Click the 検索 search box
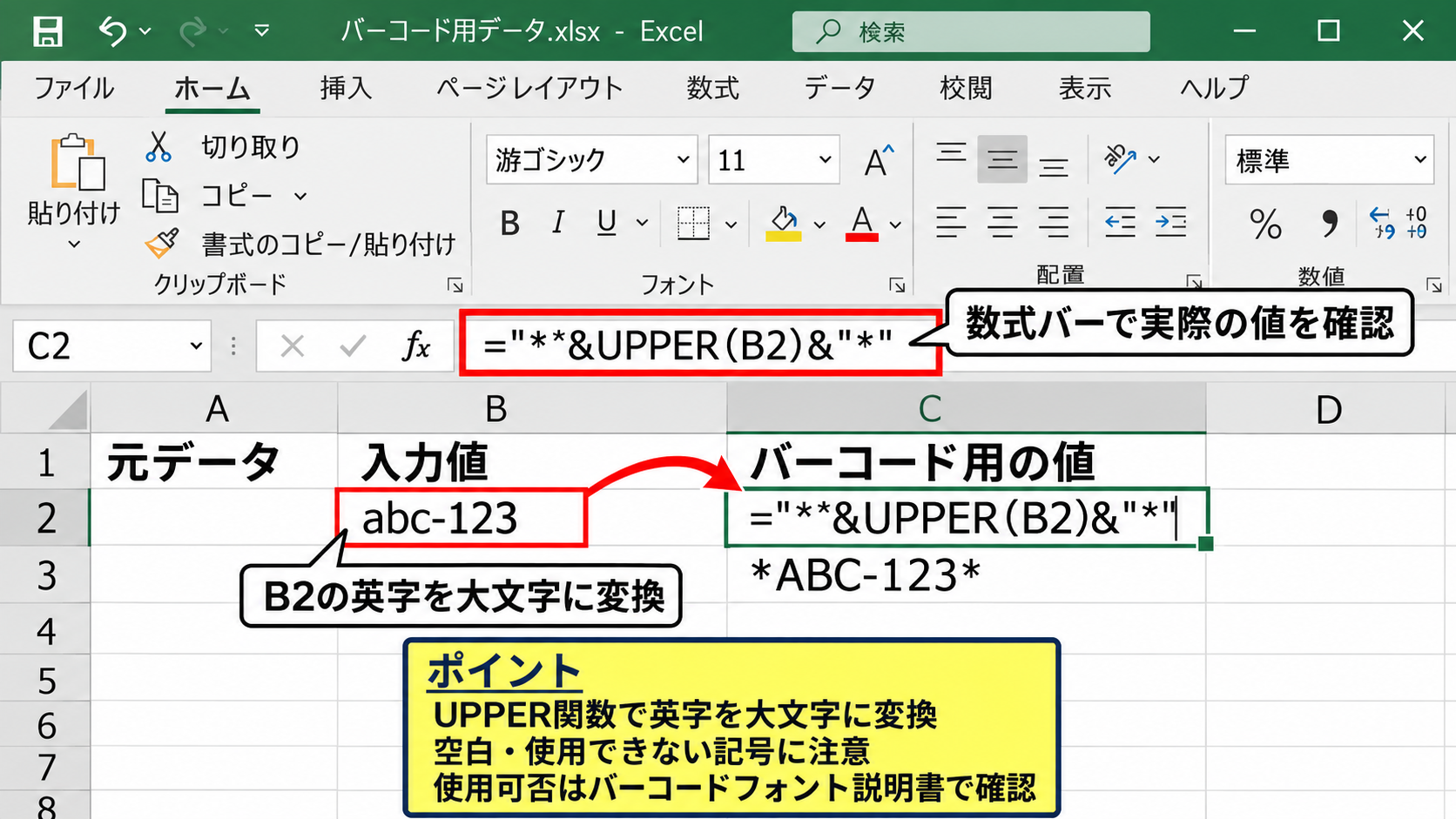 click(x=971, y=31)
